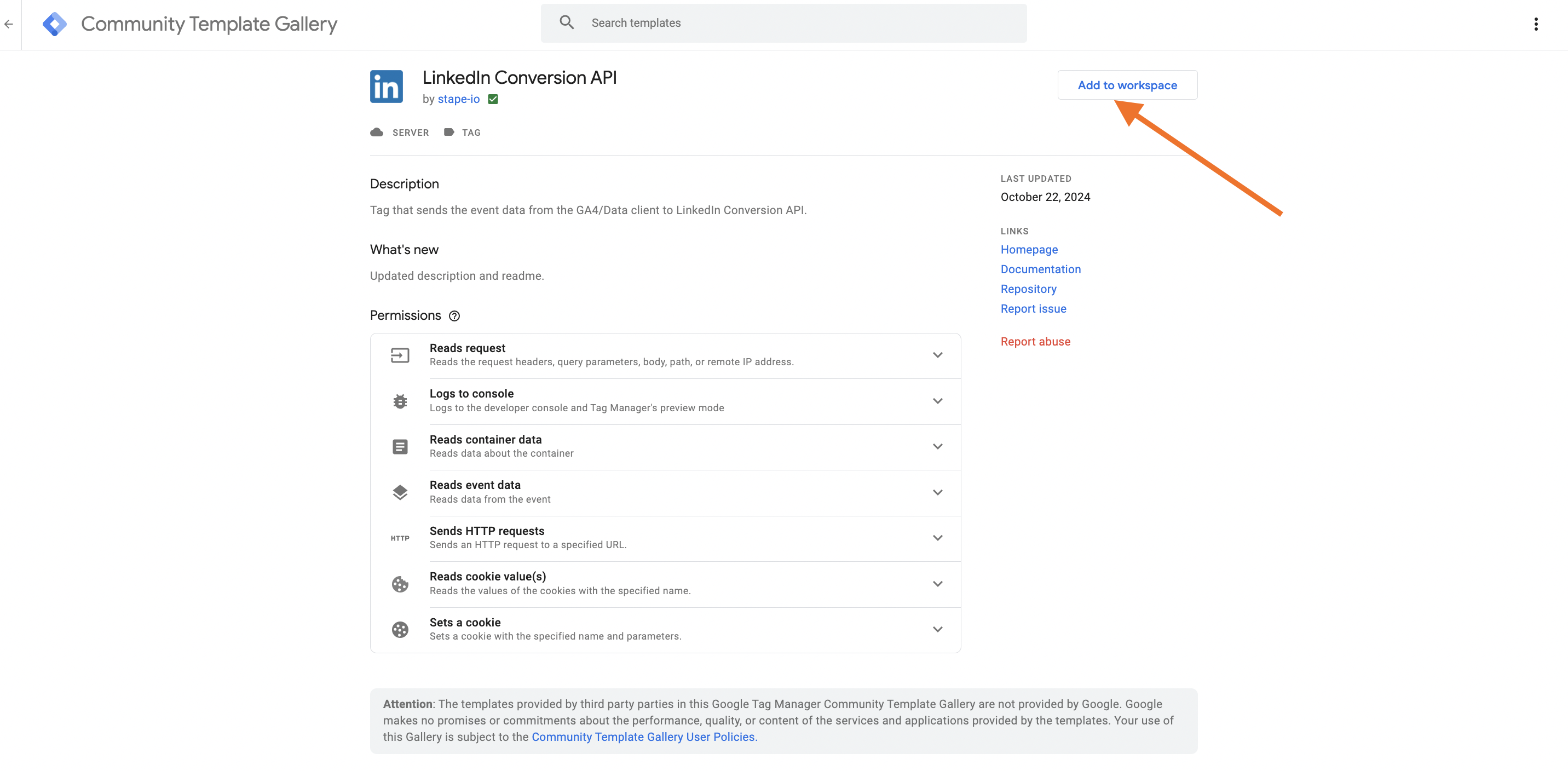
Task: Select the Sets a cookie row title
Action: (465, 623)
